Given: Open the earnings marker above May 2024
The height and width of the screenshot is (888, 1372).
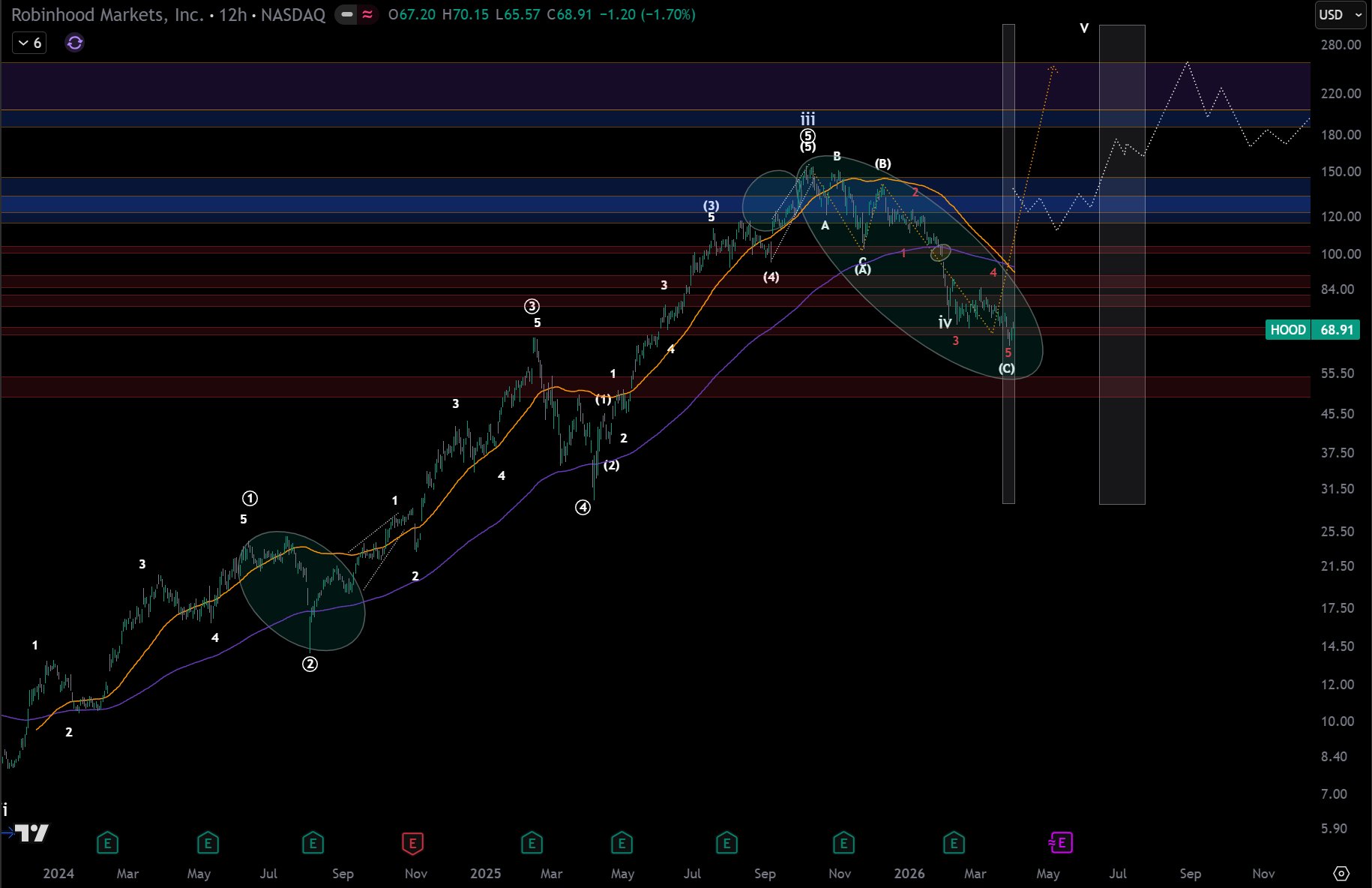Looking at the screenshot, I should (x=208, y=843).
